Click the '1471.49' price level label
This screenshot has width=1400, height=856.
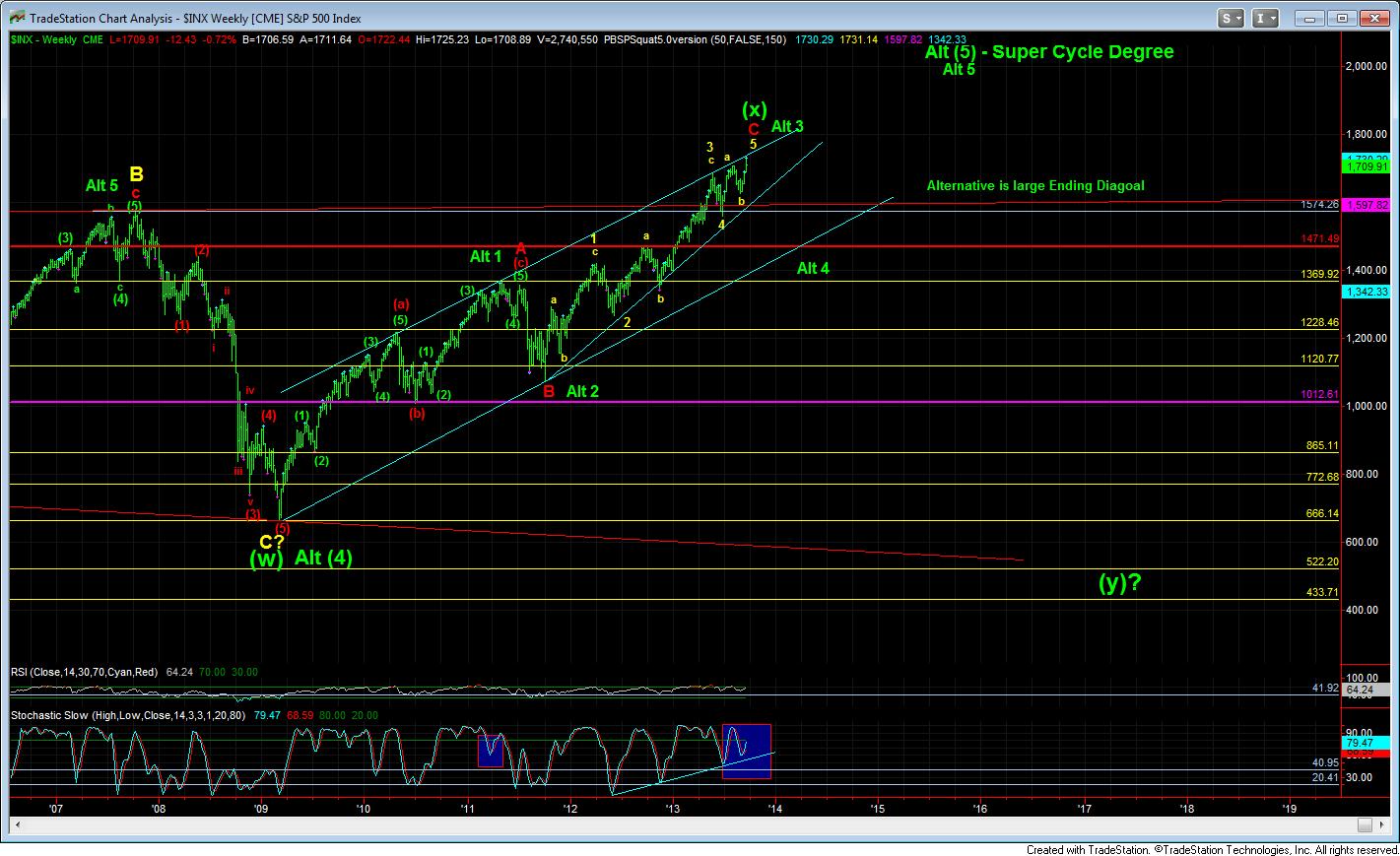[1319, 239]
